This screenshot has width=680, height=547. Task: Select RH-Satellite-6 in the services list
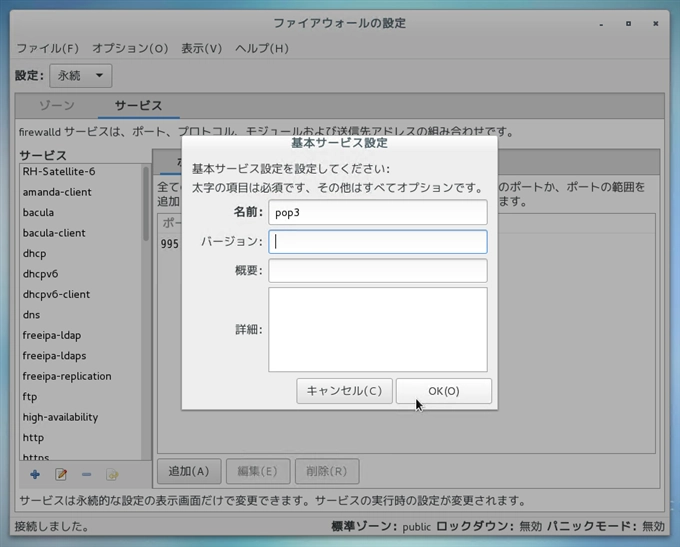(x=81, y=171)
